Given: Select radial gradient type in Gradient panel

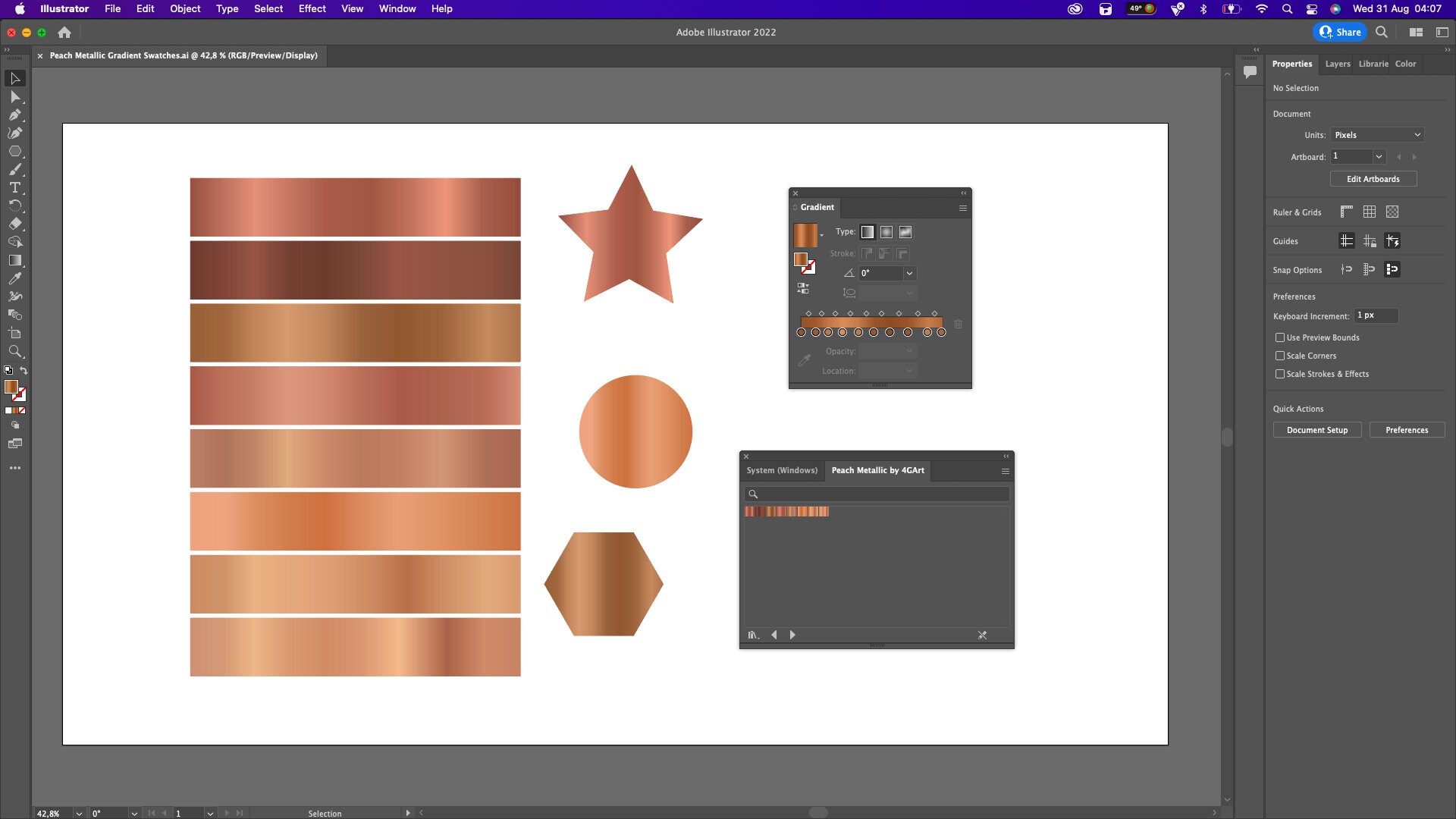Looking at the screenshot, I should tap(886, 232).
